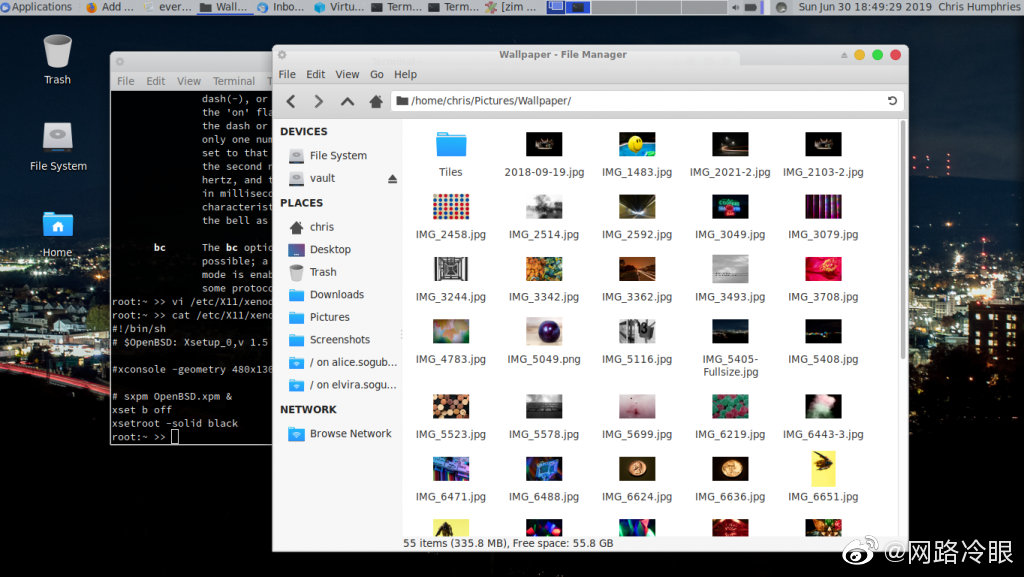Click Browse Network in the sidebar
This screenshot has width=1024, height=577.
350,434
